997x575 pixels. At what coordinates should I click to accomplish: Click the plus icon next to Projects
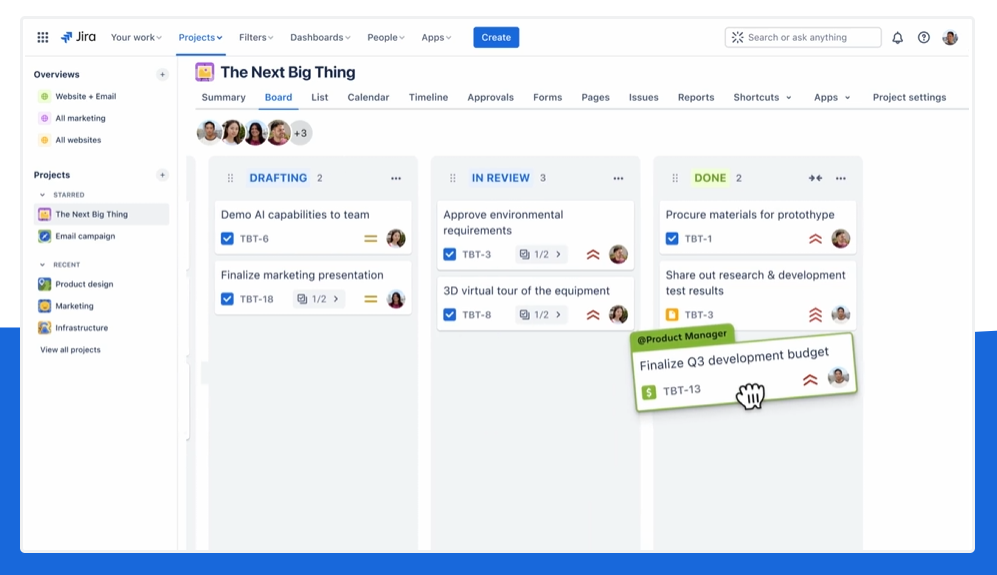click(162, 175)
